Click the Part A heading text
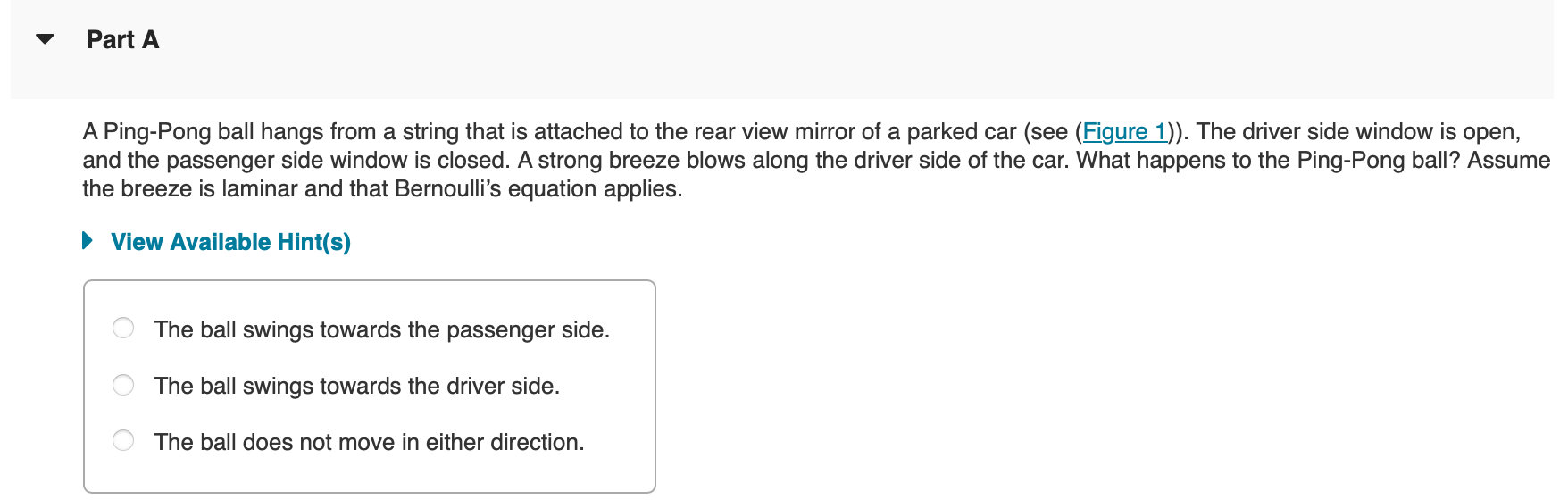This screenshot has width=1568, height=500. point(122,40)
